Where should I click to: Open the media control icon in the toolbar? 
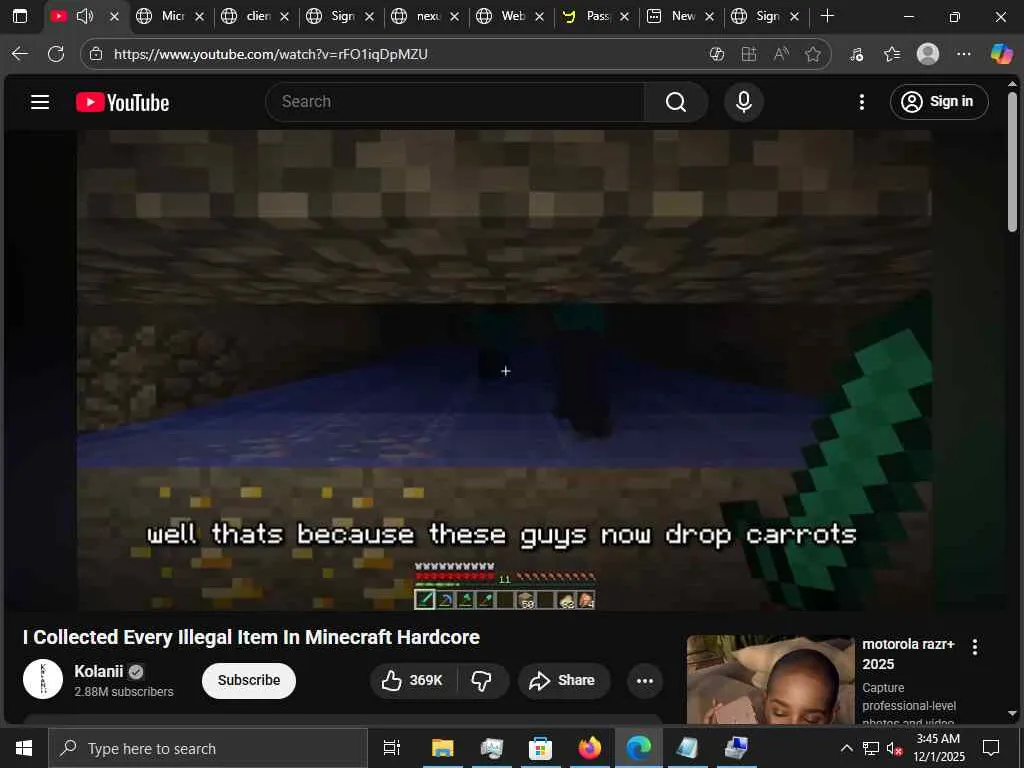(857, 54)
